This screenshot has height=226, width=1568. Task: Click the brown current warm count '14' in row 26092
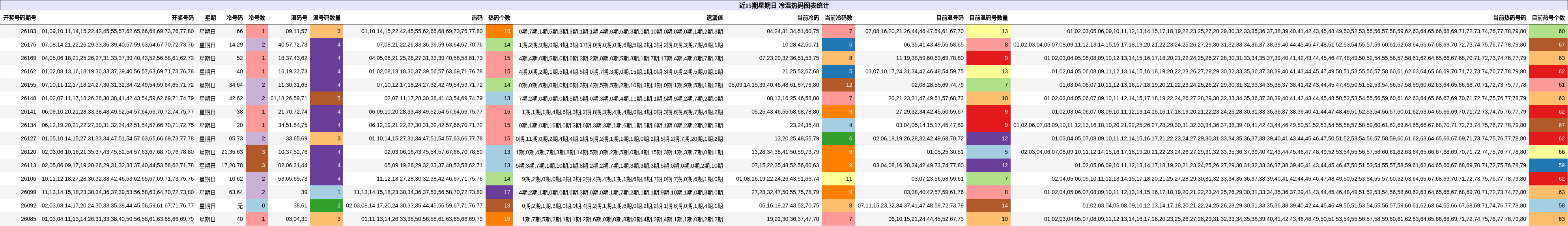(989, 205)
